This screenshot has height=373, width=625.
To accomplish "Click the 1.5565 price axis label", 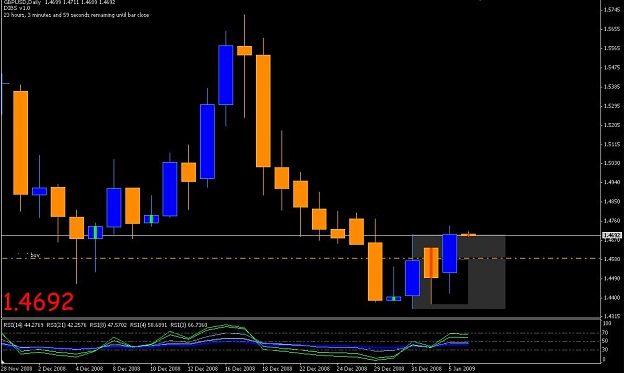I will 612,48.
